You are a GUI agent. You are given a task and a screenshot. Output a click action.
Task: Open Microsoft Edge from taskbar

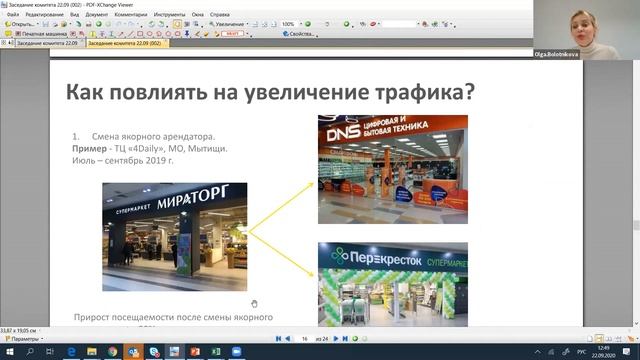tap(71, 351)
